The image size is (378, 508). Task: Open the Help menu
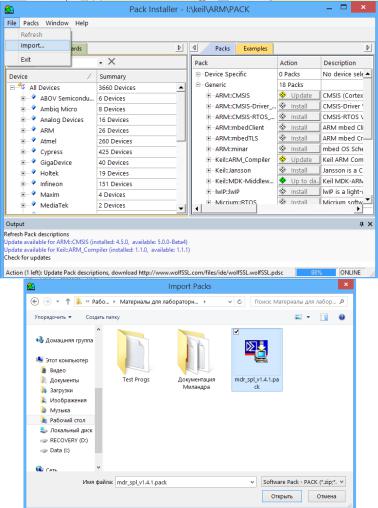click(x=82, y=23)
